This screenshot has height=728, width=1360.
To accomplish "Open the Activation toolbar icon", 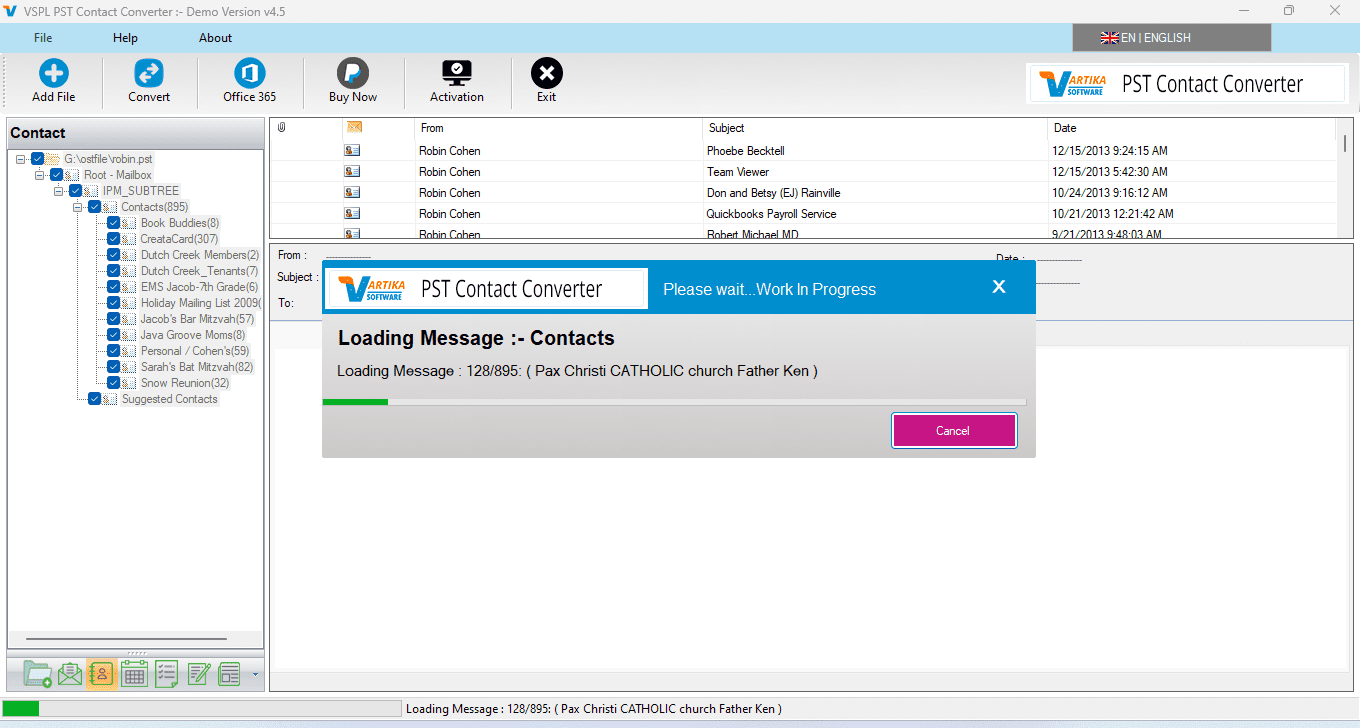I will [x=457, y=74].
